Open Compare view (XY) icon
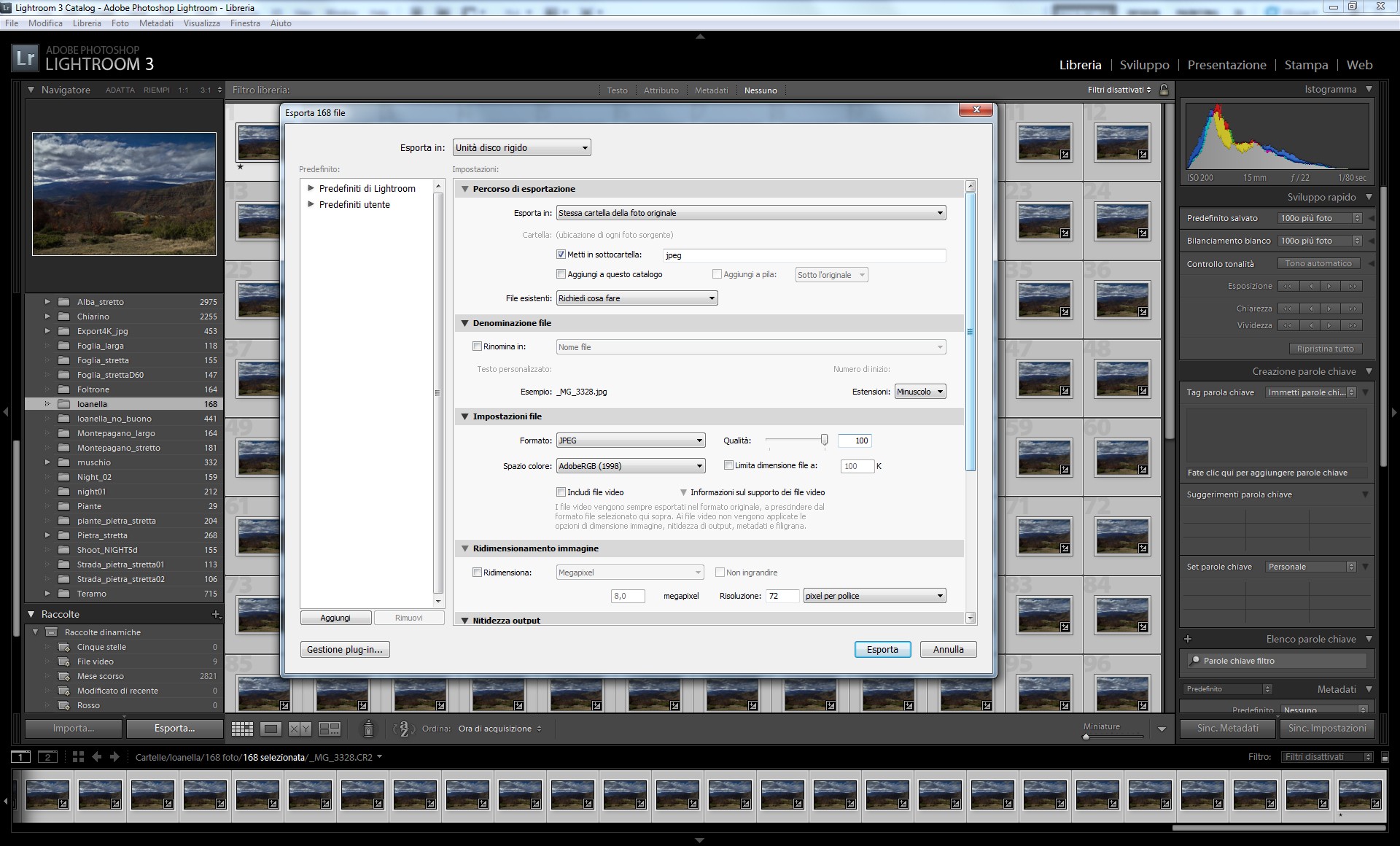 coord(300,729)
